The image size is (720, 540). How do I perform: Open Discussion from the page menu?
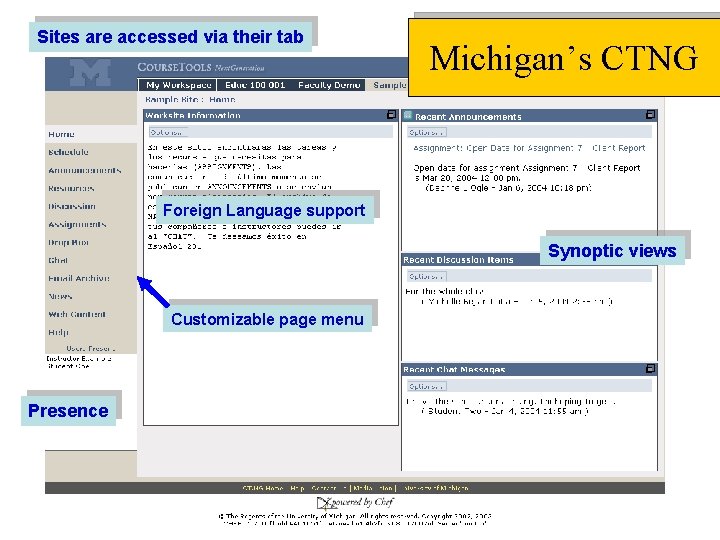[72, 206]
